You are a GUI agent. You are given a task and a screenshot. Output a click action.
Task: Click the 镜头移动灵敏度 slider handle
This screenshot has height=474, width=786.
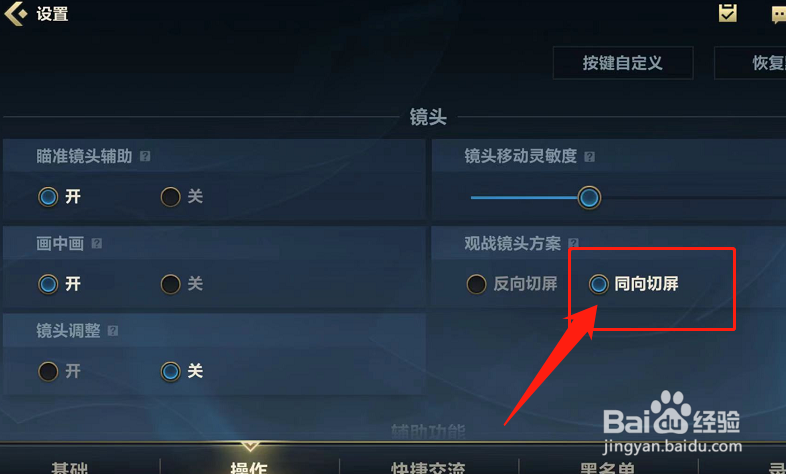(589, 197)
